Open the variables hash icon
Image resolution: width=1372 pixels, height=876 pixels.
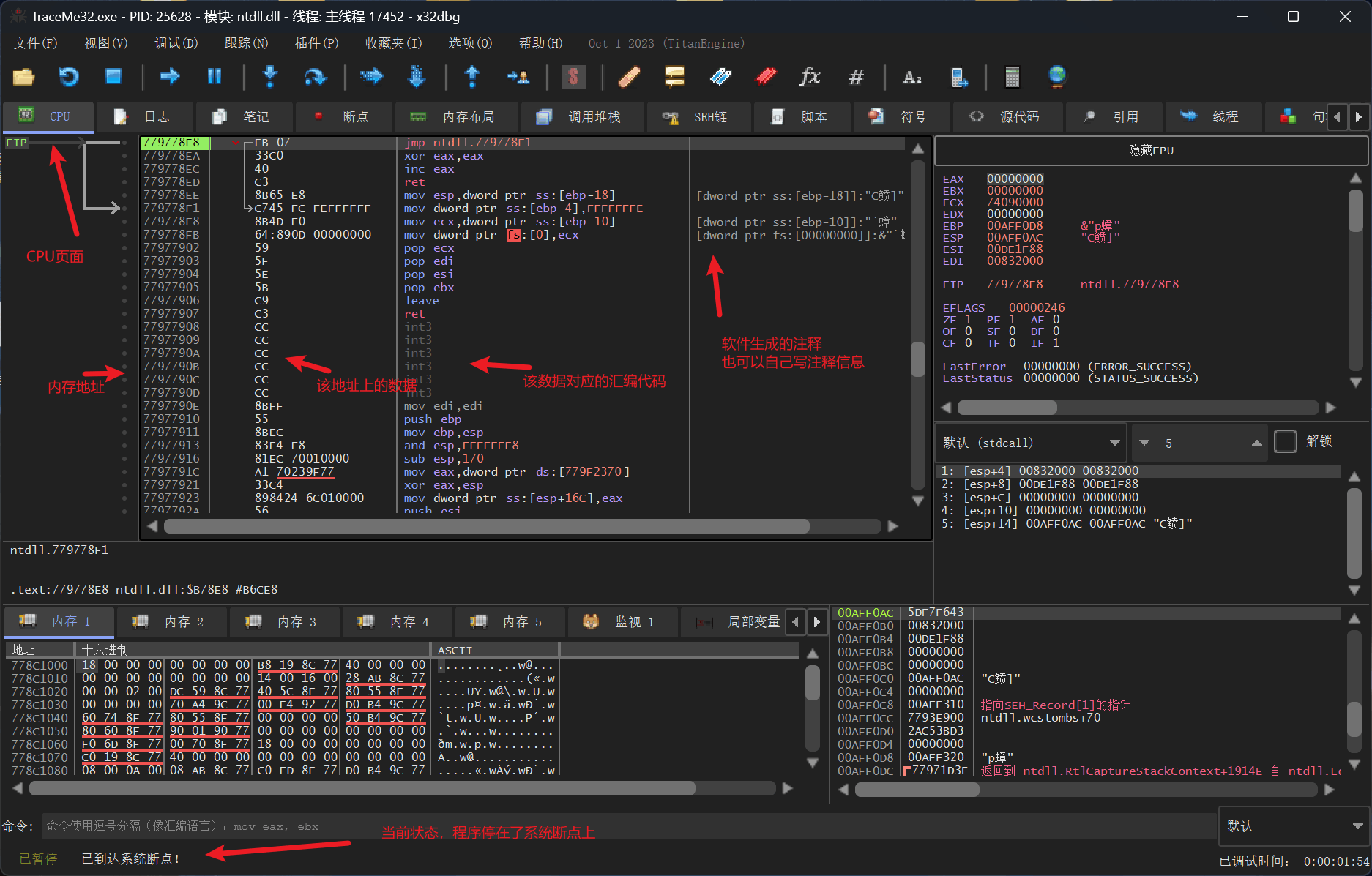tap(856, 76)
